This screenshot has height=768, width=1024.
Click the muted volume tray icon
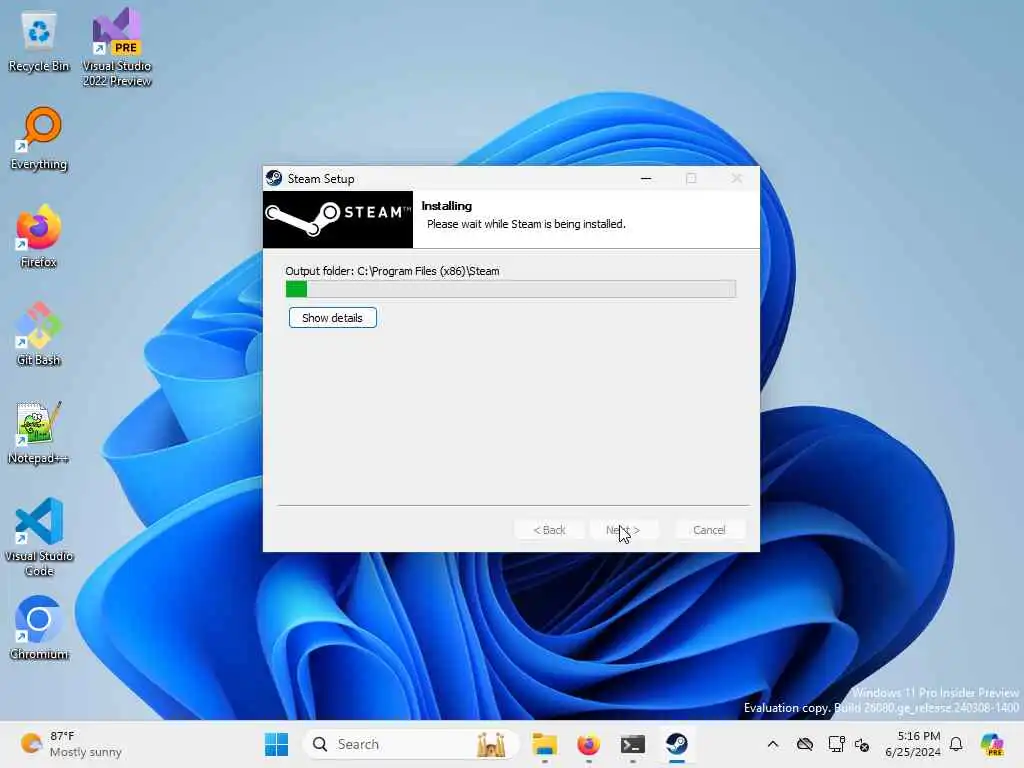[x=862, y=744]
